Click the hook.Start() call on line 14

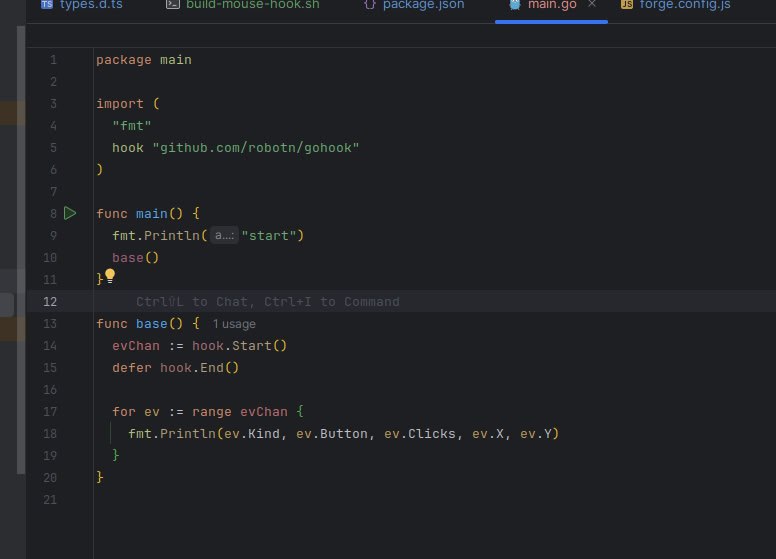[x=240, y=346]
